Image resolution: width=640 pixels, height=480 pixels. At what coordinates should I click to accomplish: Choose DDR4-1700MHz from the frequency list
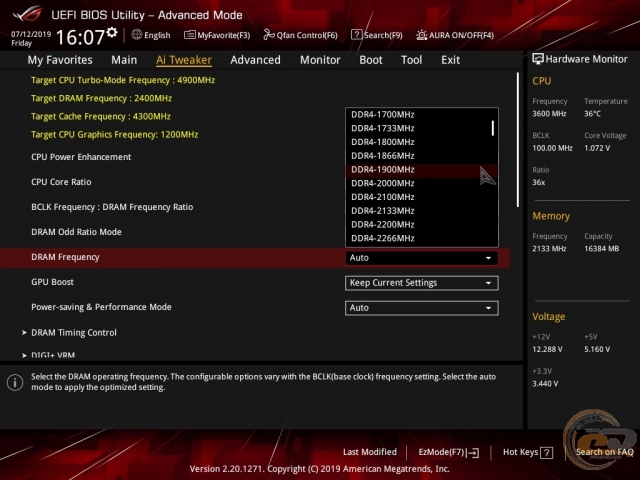(x=422, y=115)
